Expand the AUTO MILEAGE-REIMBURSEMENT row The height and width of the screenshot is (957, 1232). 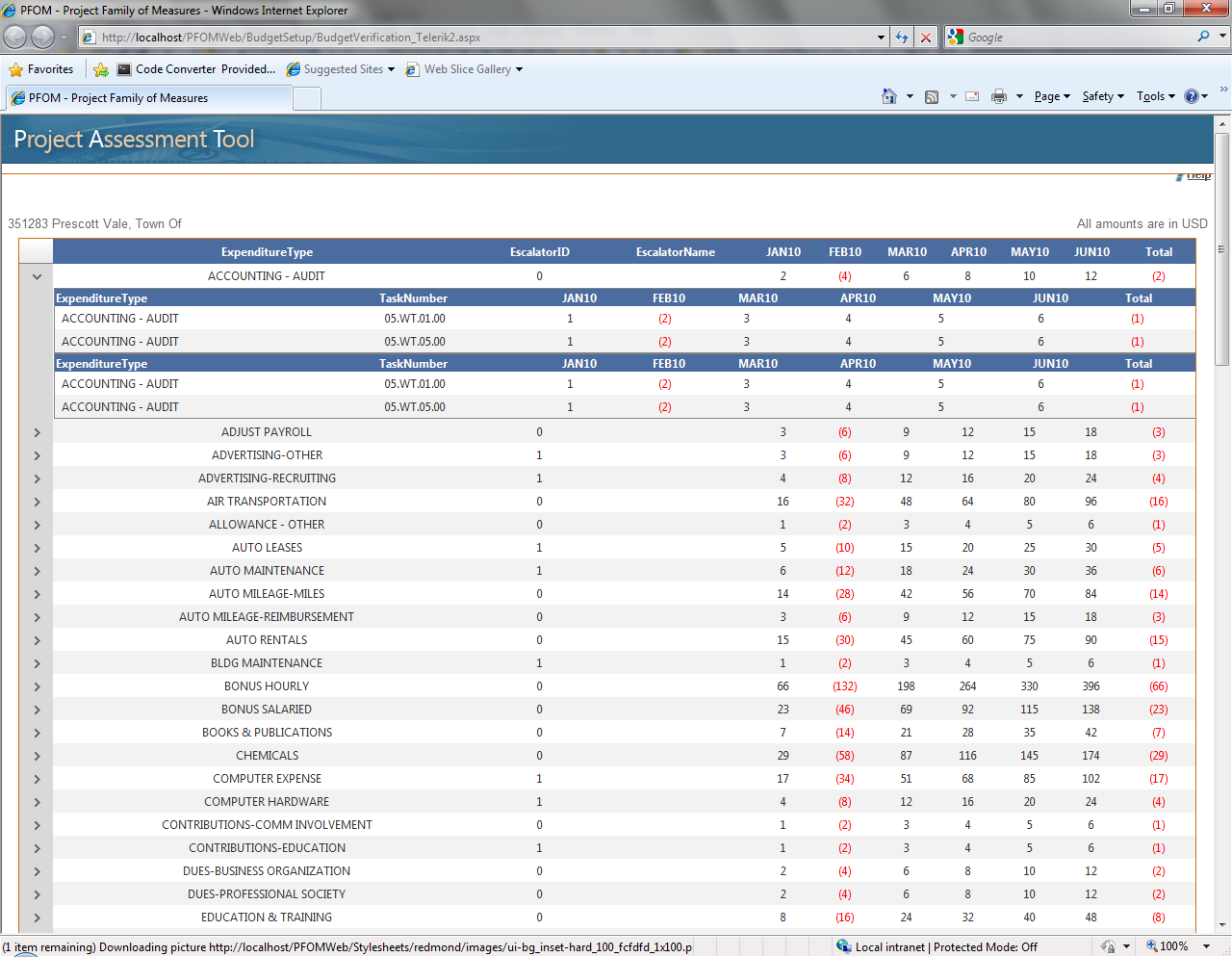pos(37,617)
